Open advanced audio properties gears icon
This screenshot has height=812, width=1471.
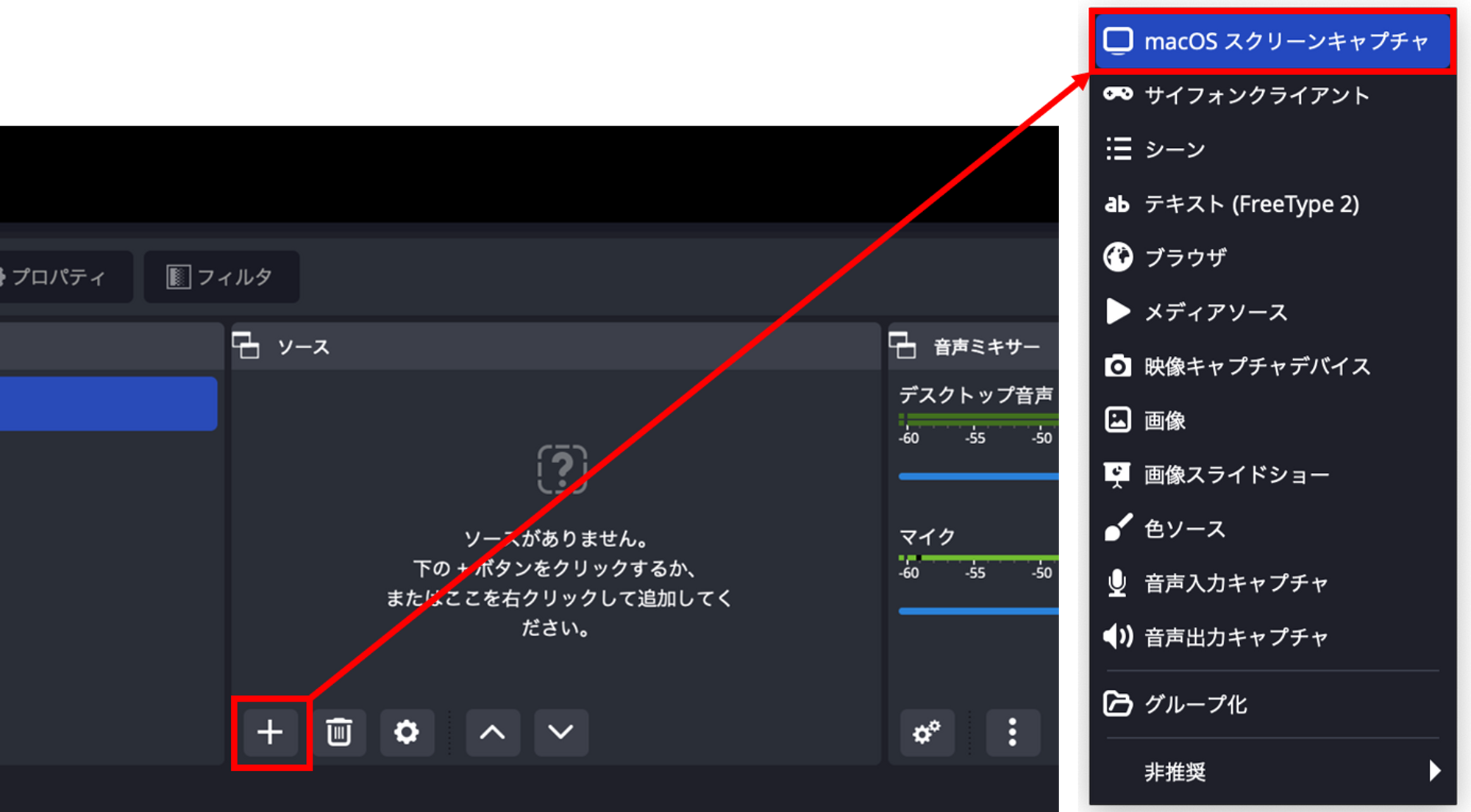927,732
